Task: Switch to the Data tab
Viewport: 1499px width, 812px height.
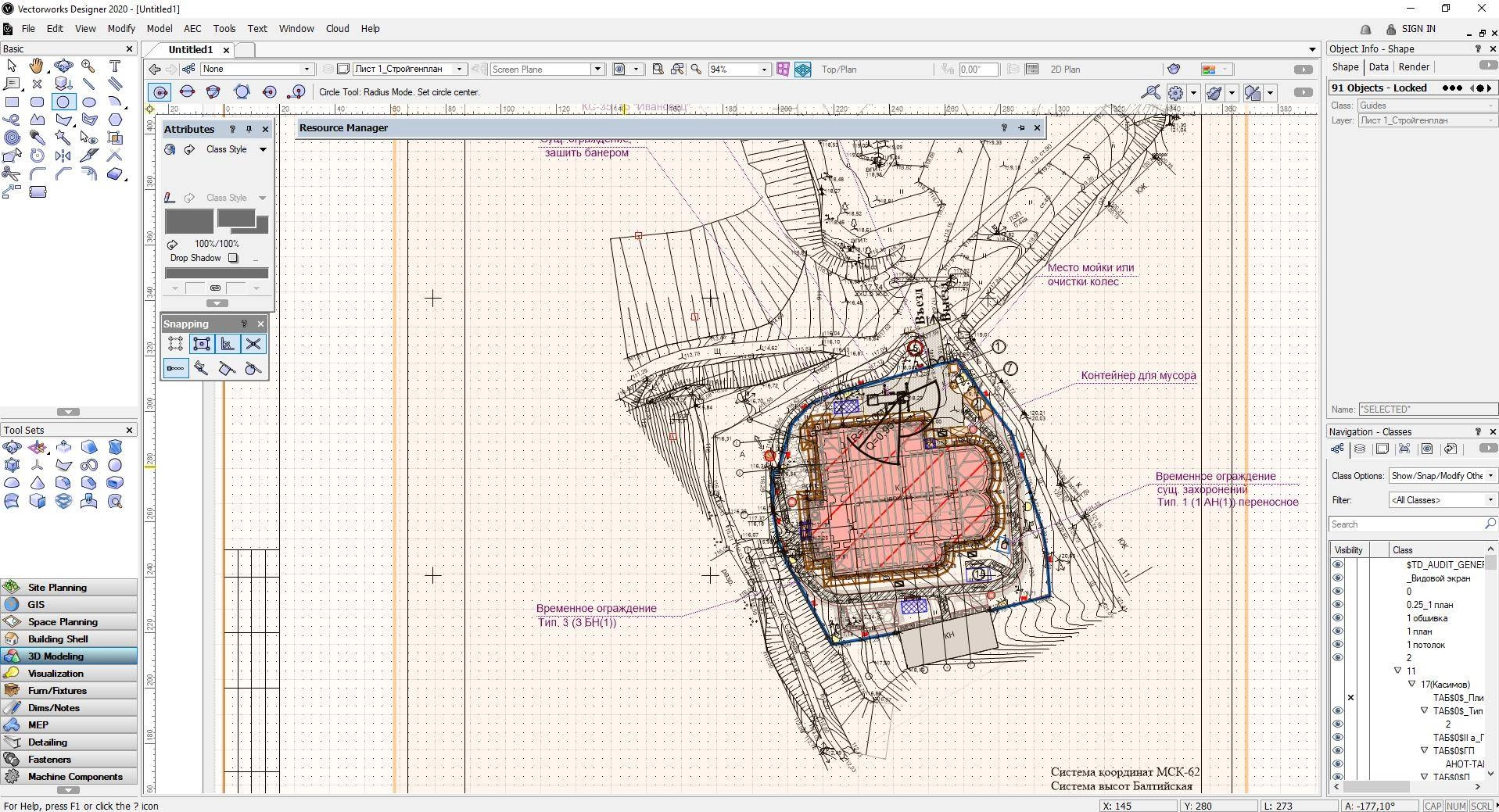Action: pyautogui.click(x=1379, y=67)
